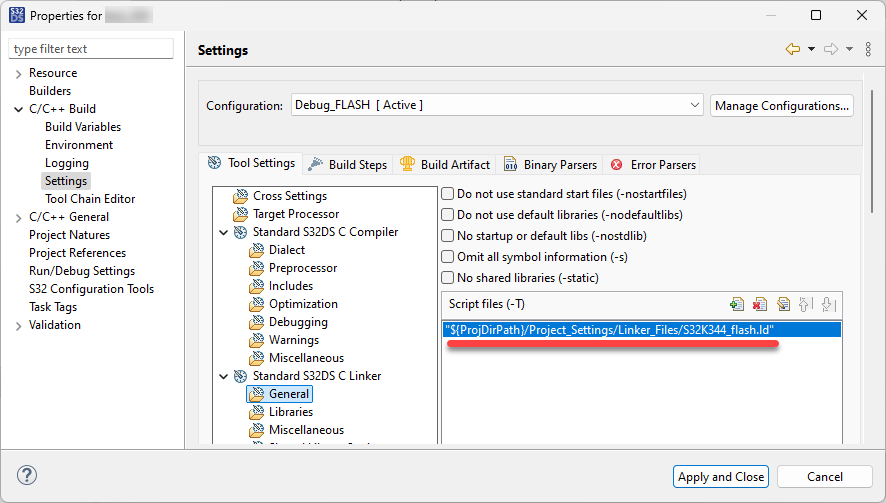Collapse the Standard S32DS C Compiler node
Screen dimensions: 886x503
click(224, 232)
